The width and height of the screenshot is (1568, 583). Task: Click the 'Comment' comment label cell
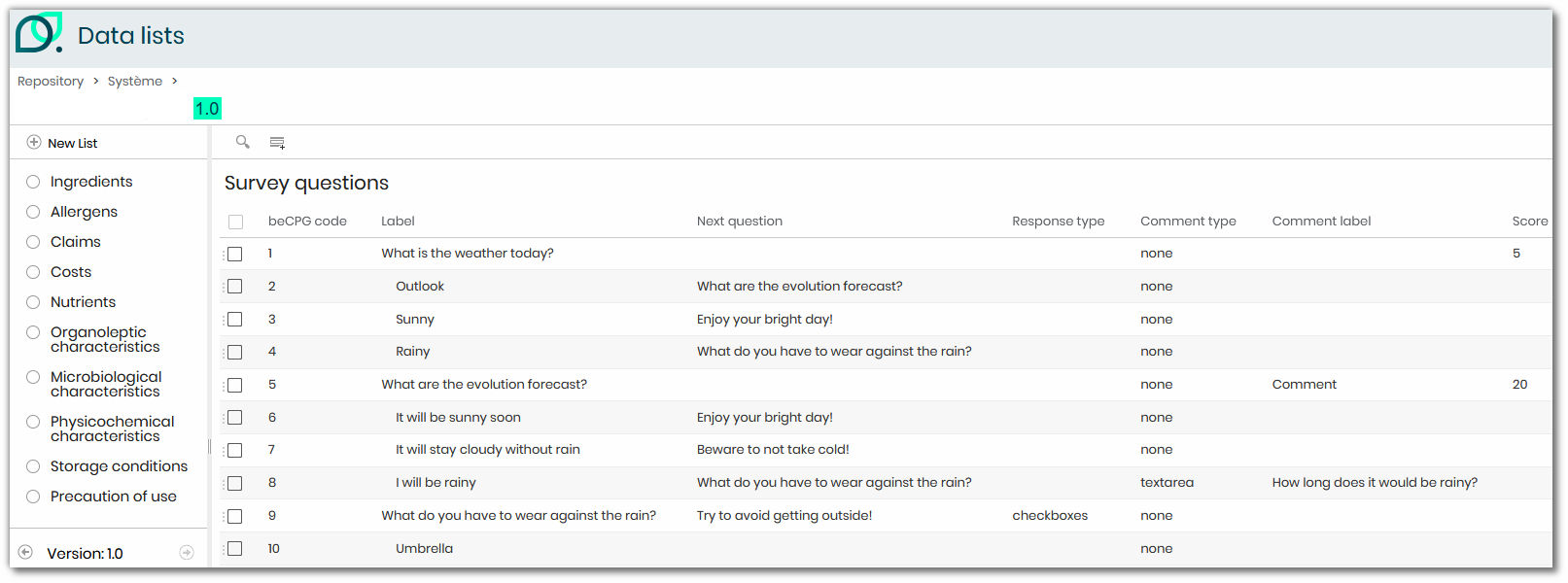point(1304,384)
